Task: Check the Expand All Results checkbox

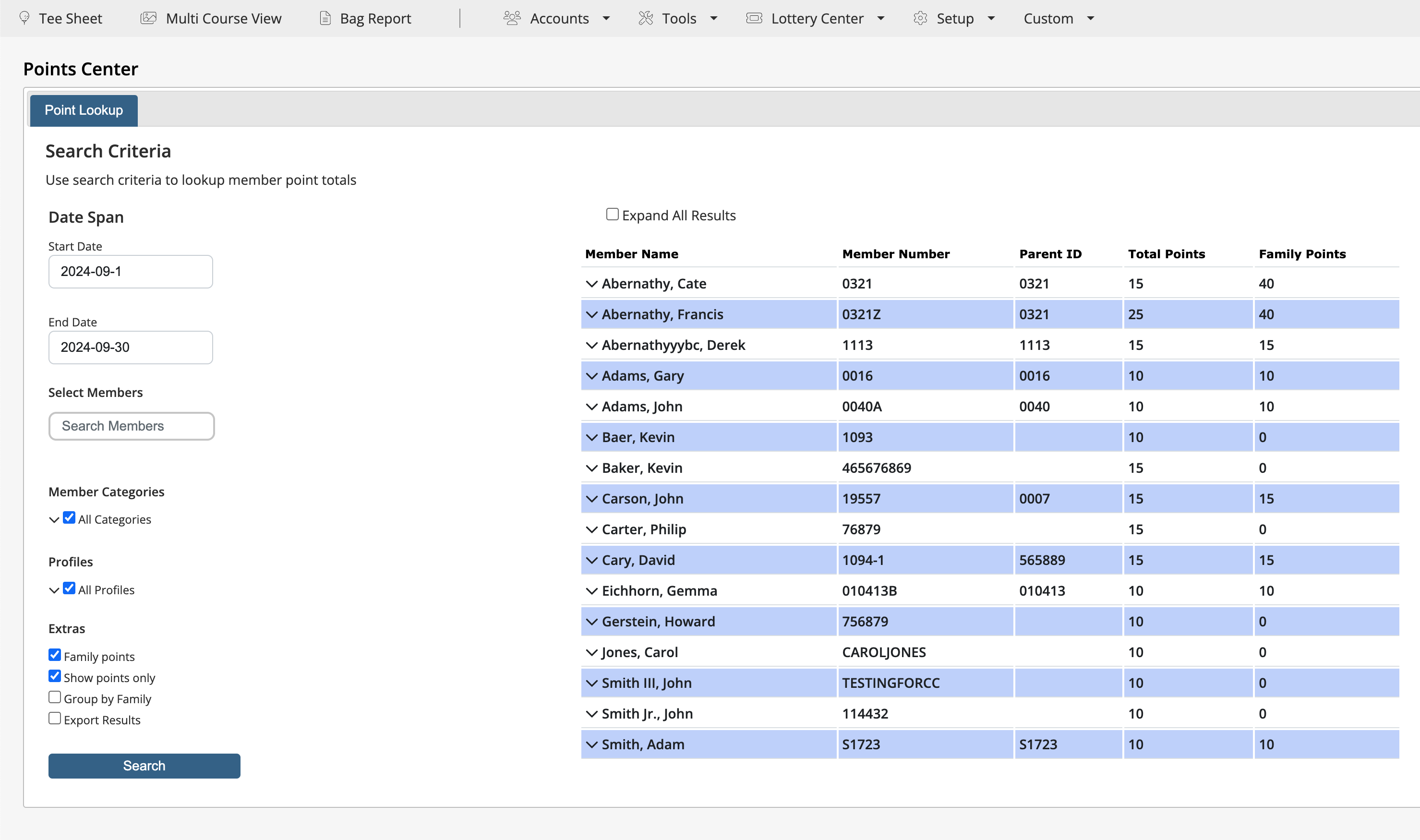Action: point(613,214)
